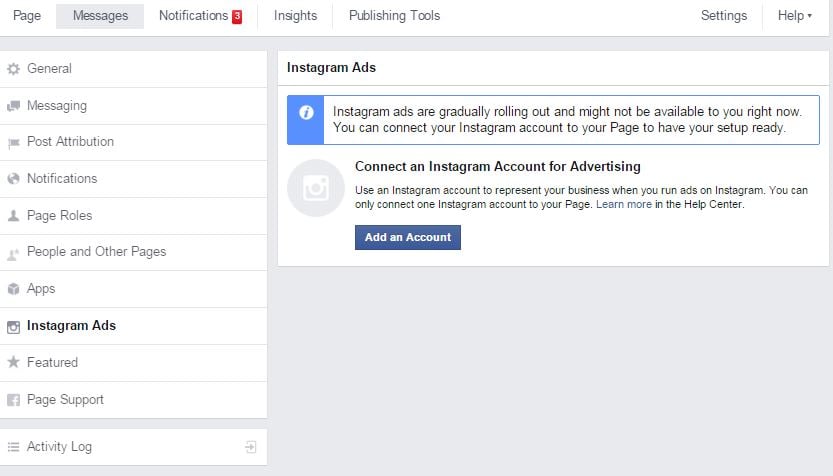Image resolution: width=833 pixels, height=476 pixels.
Task: Click the list icon beside Activity Log
Action: 13,447
